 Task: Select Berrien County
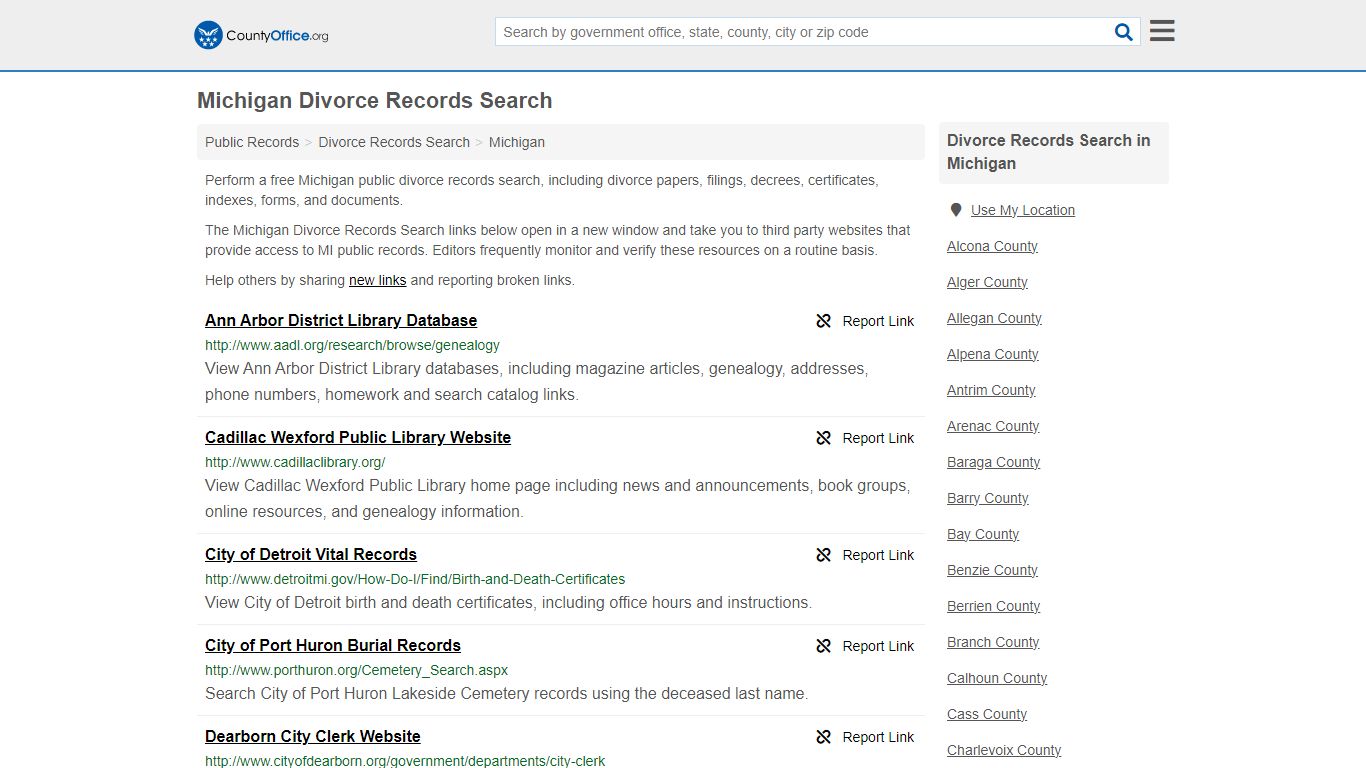pos(993,606)
